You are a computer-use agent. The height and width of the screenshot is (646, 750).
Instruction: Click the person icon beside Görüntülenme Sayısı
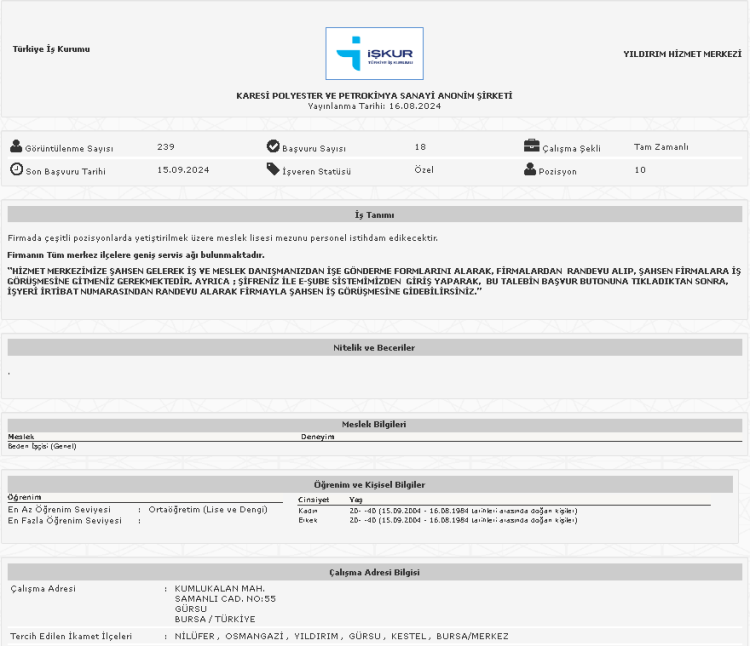click(16, 147)
